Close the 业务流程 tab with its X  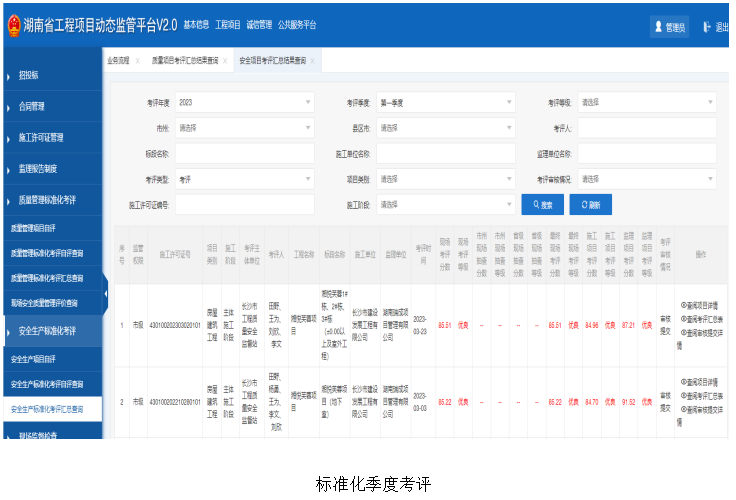coord(138,61)
